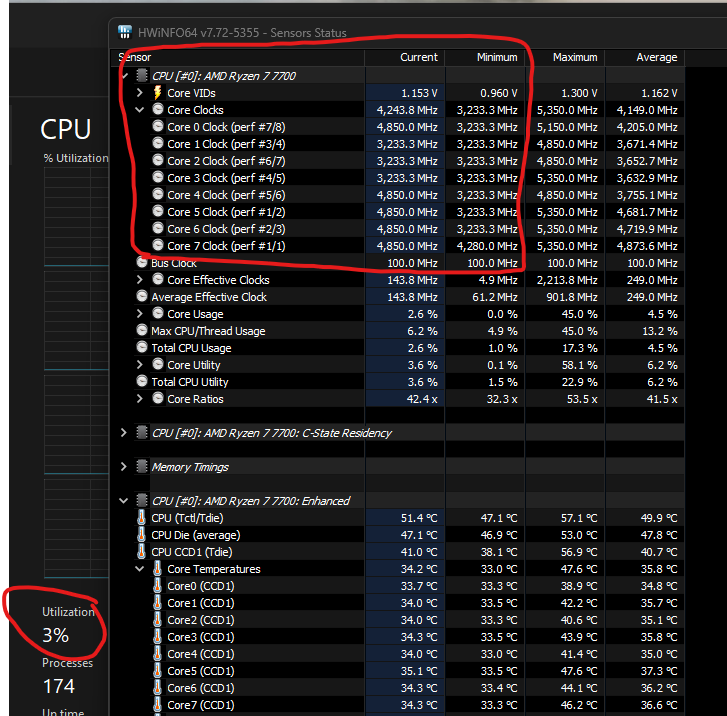
Task: Expand the Core Effective Clocks row
Action: click(140, 280)
